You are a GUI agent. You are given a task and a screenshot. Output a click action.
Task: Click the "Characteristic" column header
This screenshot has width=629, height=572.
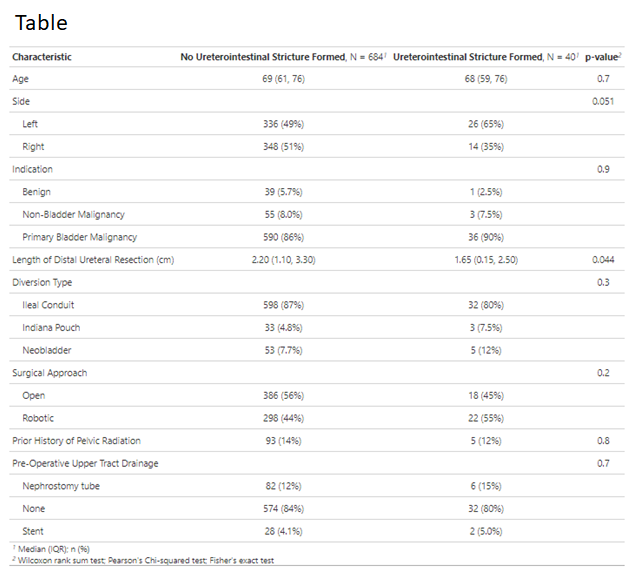42,57
